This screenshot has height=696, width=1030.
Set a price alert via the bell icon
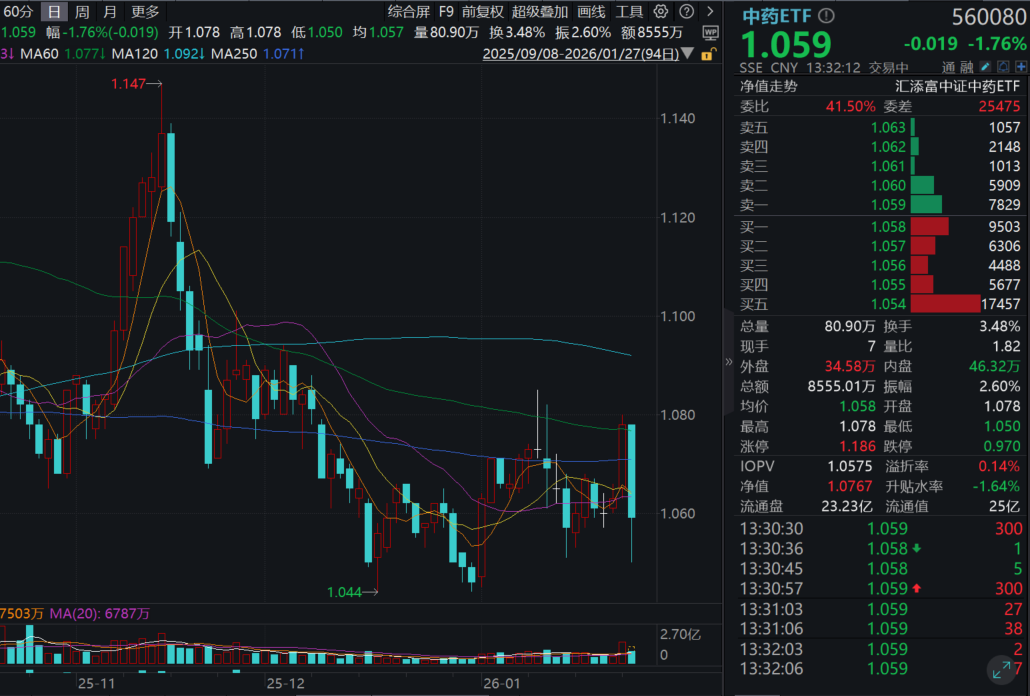click(1004, 67)
